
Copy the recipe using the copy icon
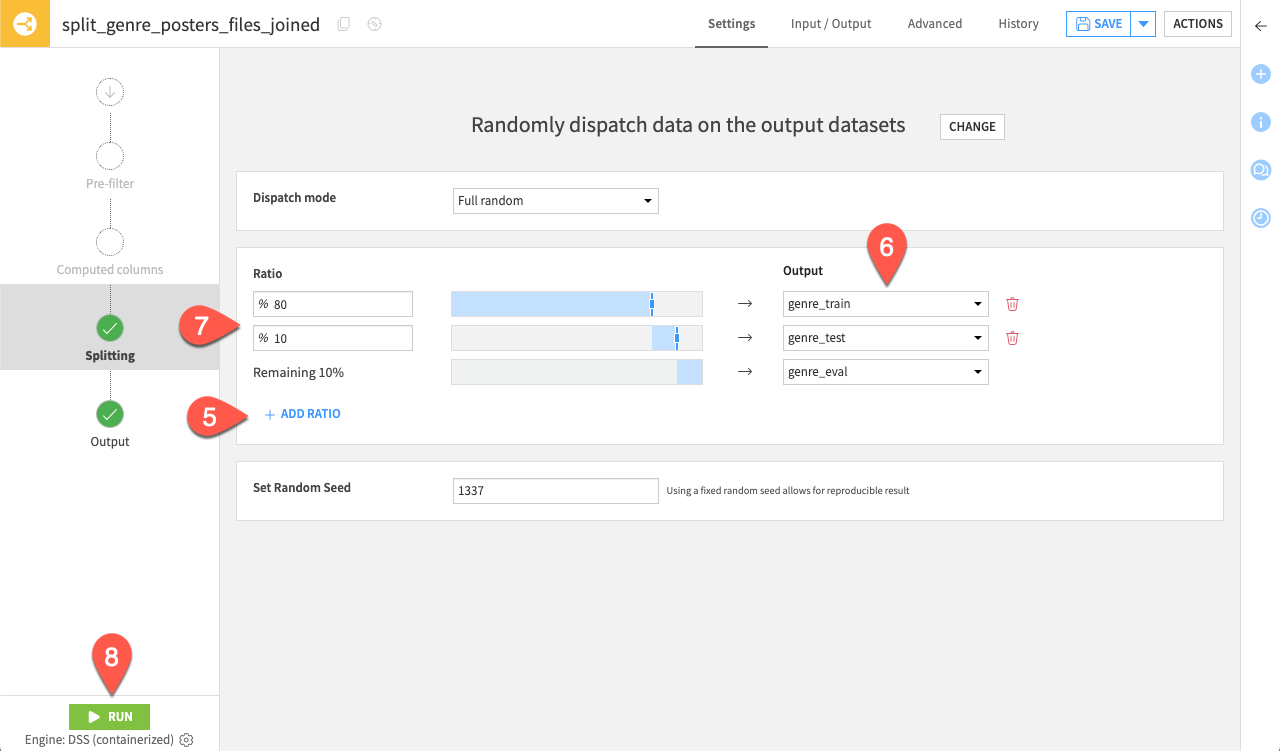pyautogui.click(x=341, y=24)
